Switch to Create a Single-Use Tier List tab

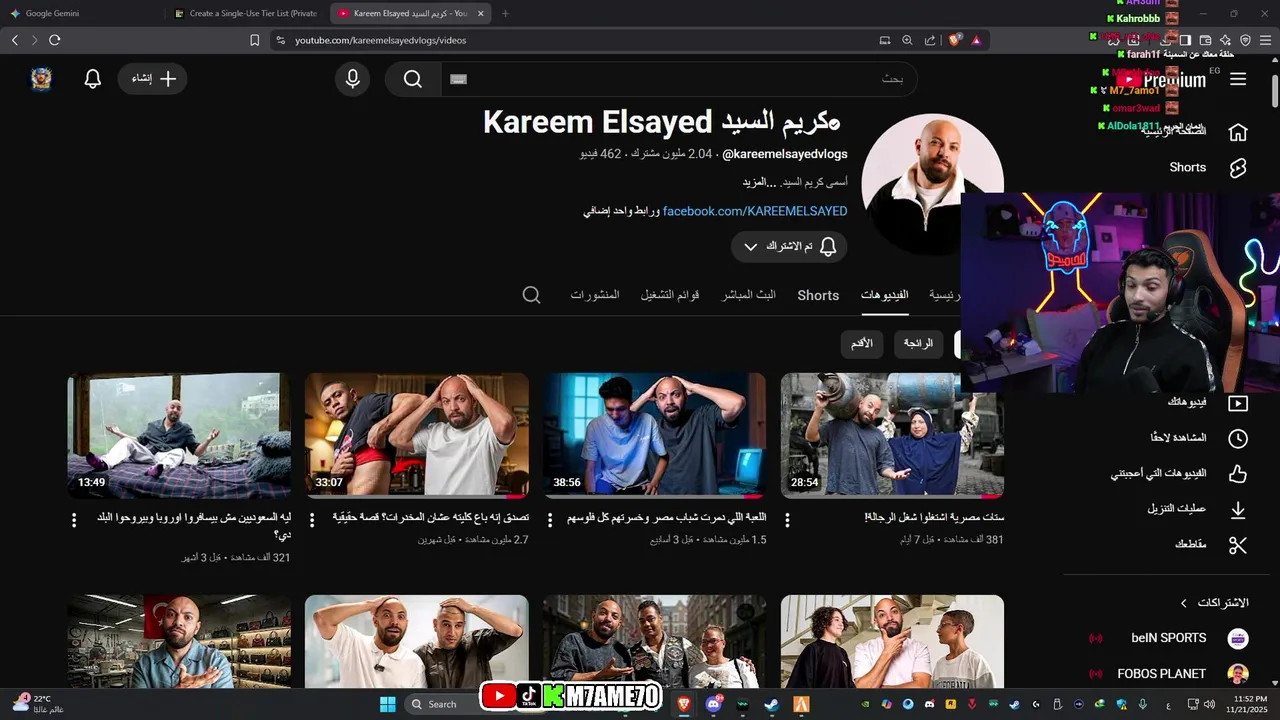pyautogui.click(x=246, y=13)
